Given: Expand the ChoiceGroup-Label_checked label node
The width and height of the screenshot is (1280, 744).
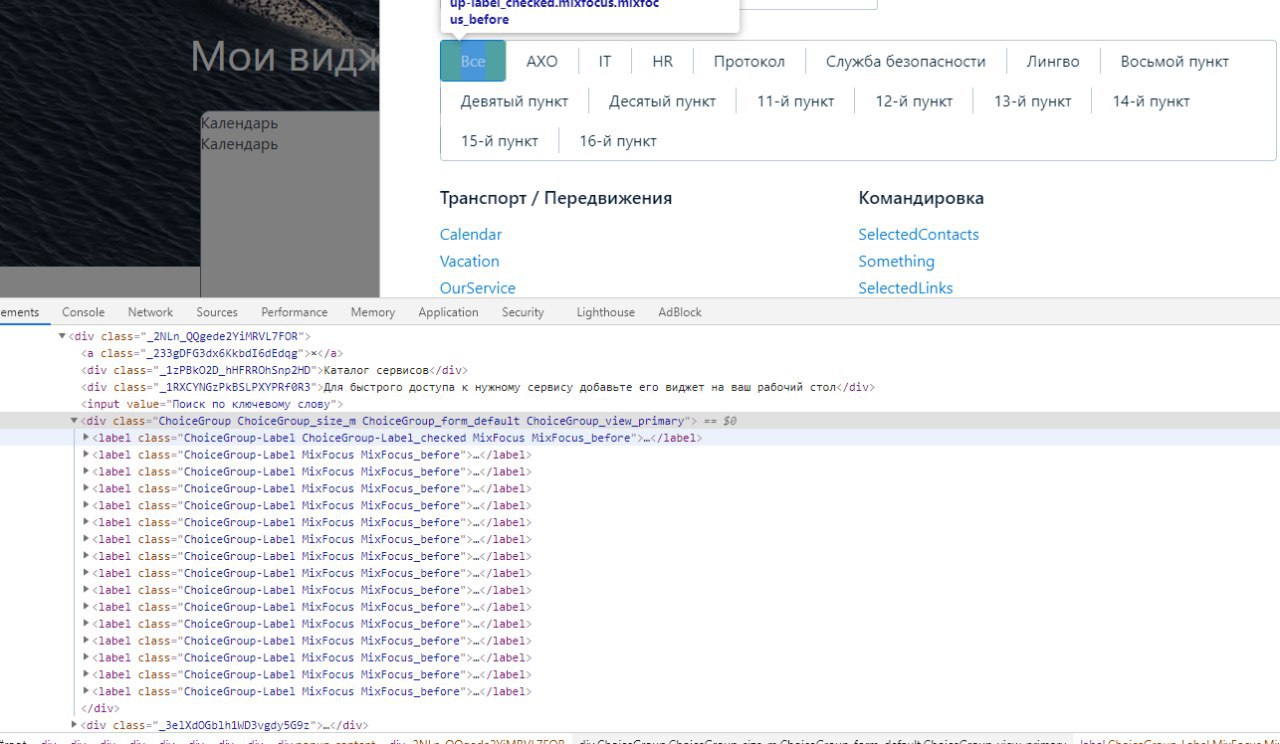Looking at the screenshot, I should tap(86, 438).
